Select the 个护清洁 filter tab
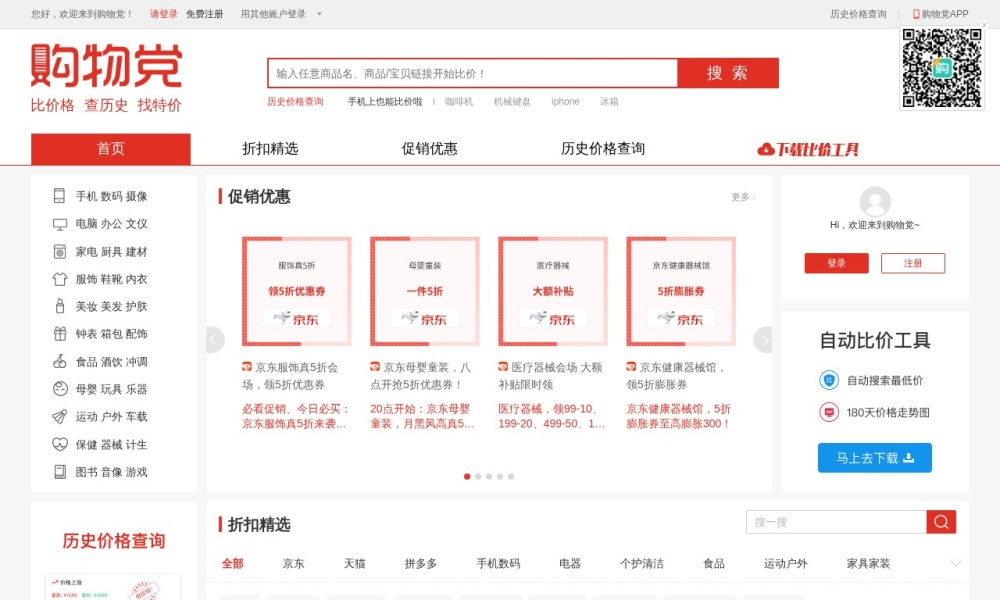The width and height of the screenshot is (1000, 600). [642, 564]
